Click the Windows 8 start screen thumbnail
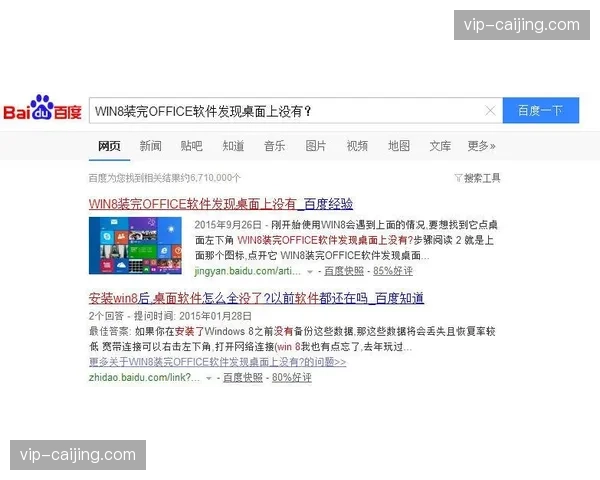 tap(135, 245)
